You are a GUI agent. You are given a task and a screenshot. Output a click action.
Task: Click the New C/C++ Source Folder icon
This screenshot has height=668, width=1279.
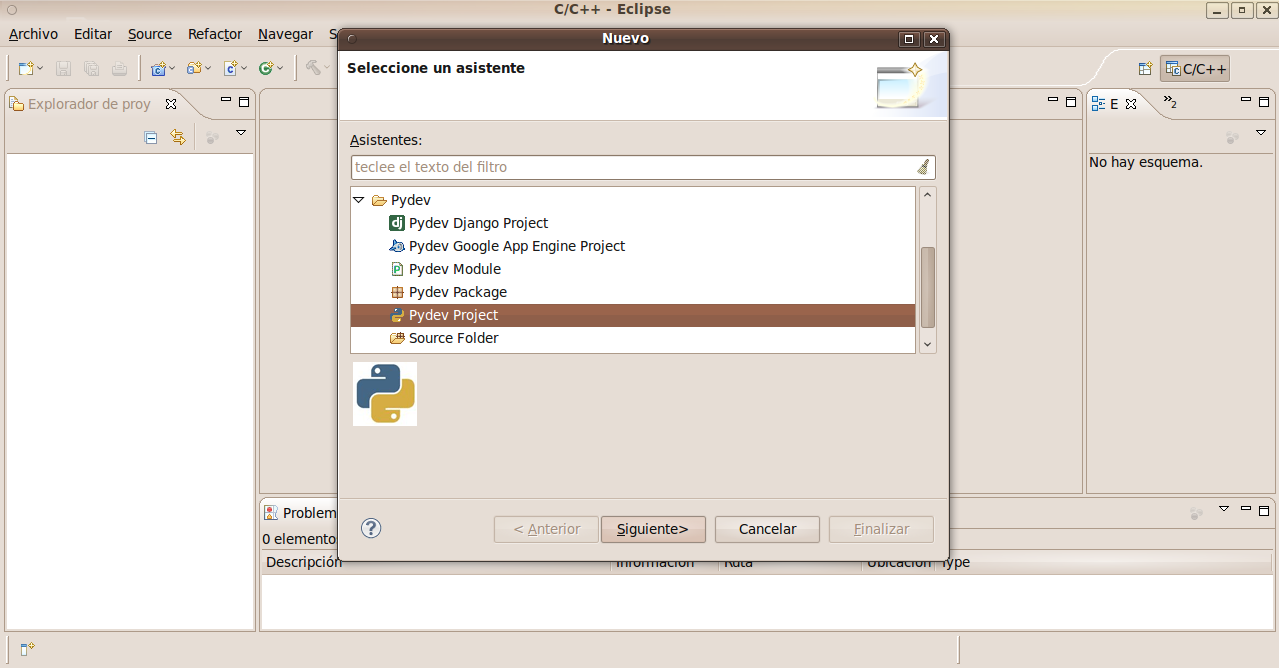[194, 69]
